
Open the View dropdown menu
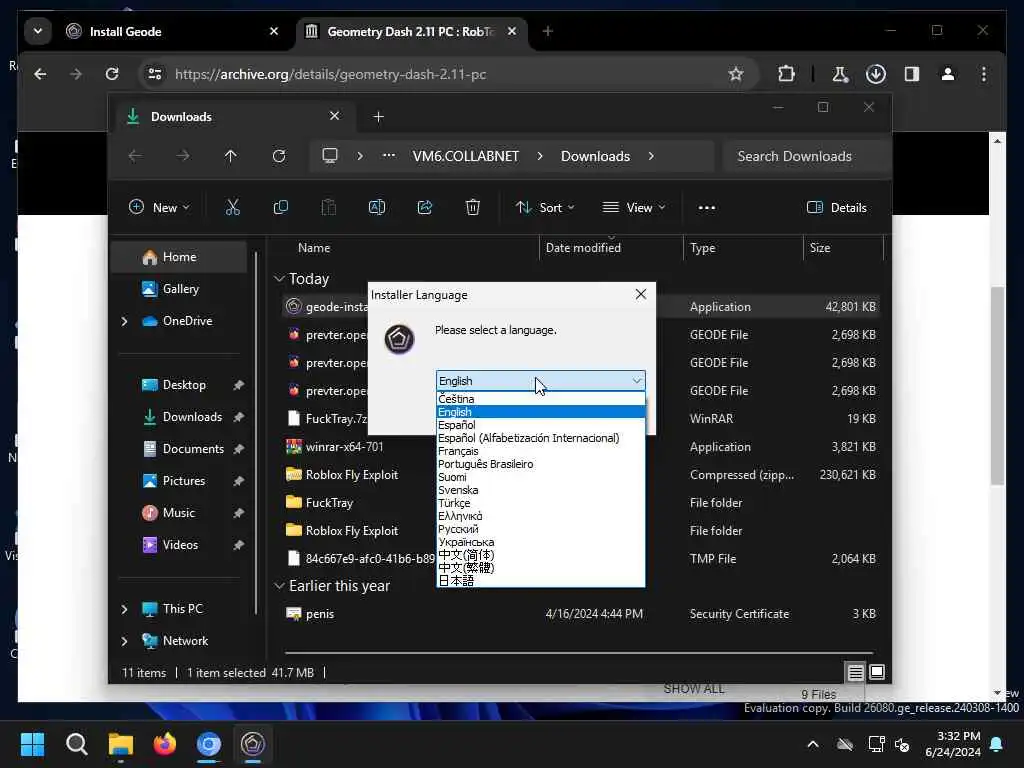pos(633,208)
